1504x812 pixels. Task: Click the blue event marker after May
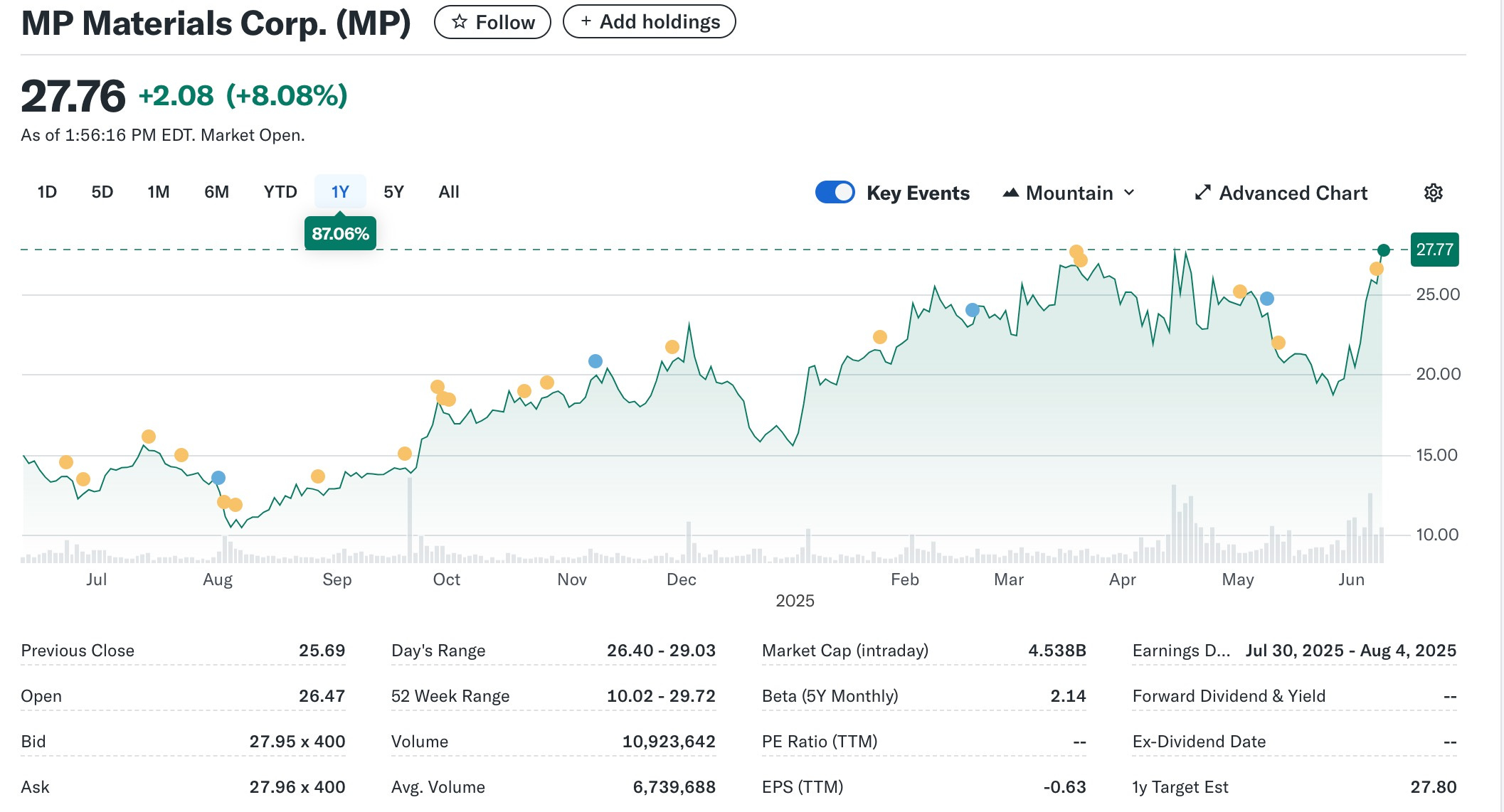tap(1267, 299)
